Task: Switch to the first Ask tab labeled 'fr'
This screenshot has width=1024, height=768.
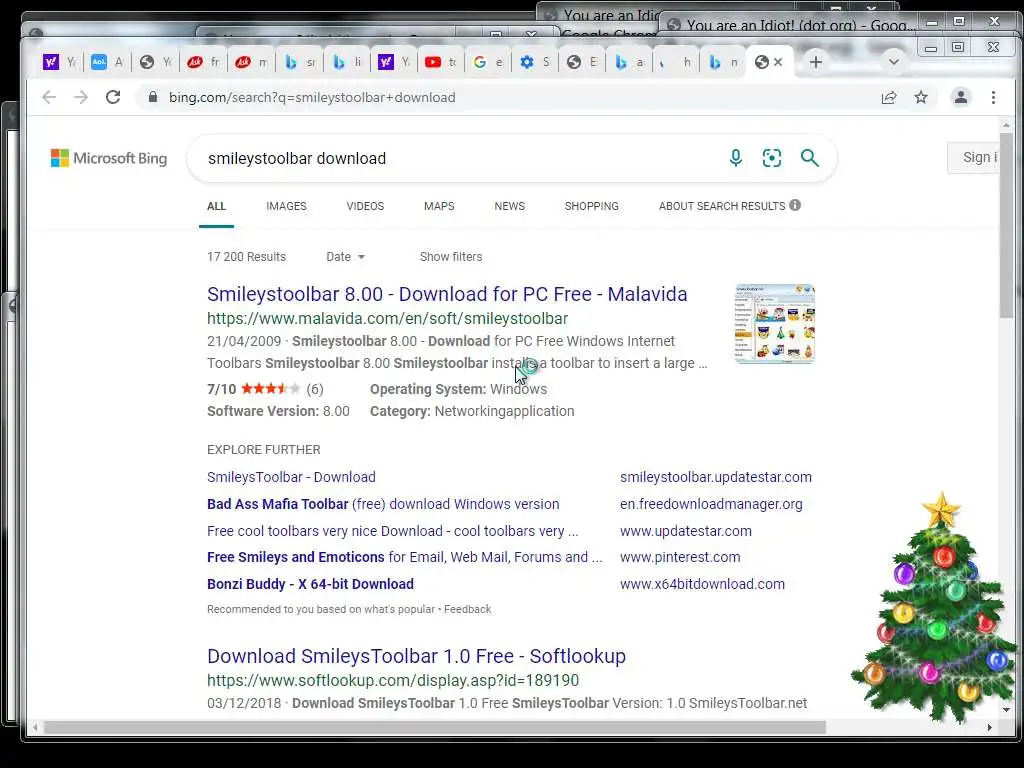Action: click(202, 62)
